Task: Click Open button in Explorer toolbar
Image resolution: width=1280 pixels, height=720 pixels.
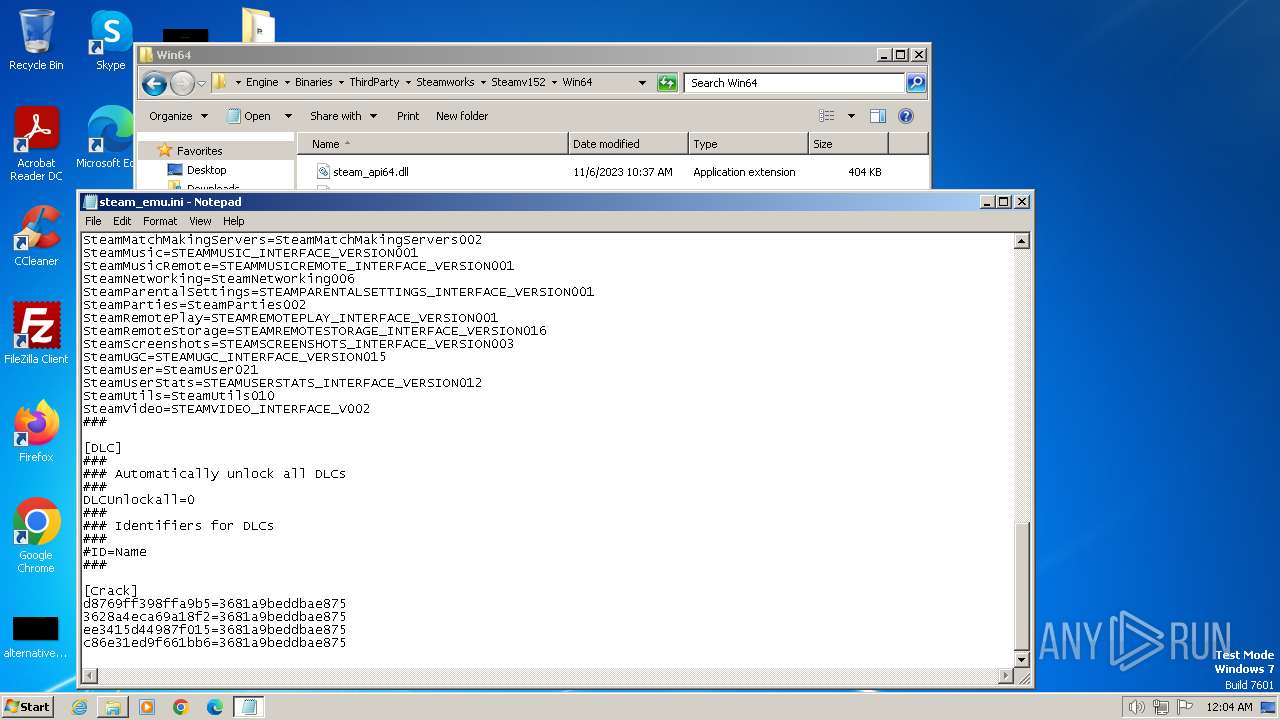Action: tap(249, 116)
